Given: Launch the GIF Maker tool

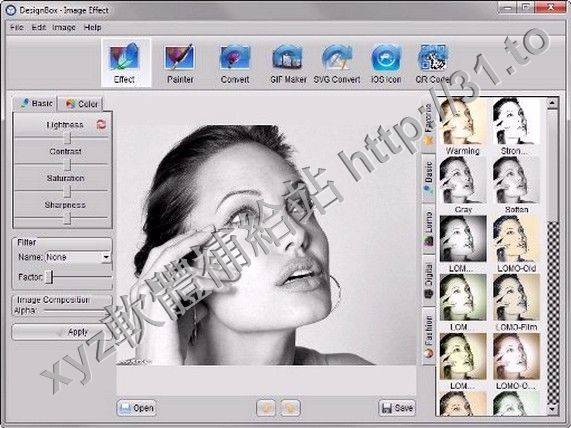Looking at the screenshot, I should point(288,63).
